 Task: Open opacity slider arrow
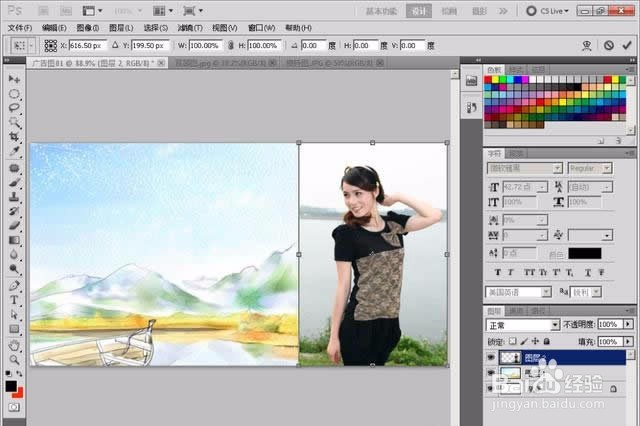[629, 324]
